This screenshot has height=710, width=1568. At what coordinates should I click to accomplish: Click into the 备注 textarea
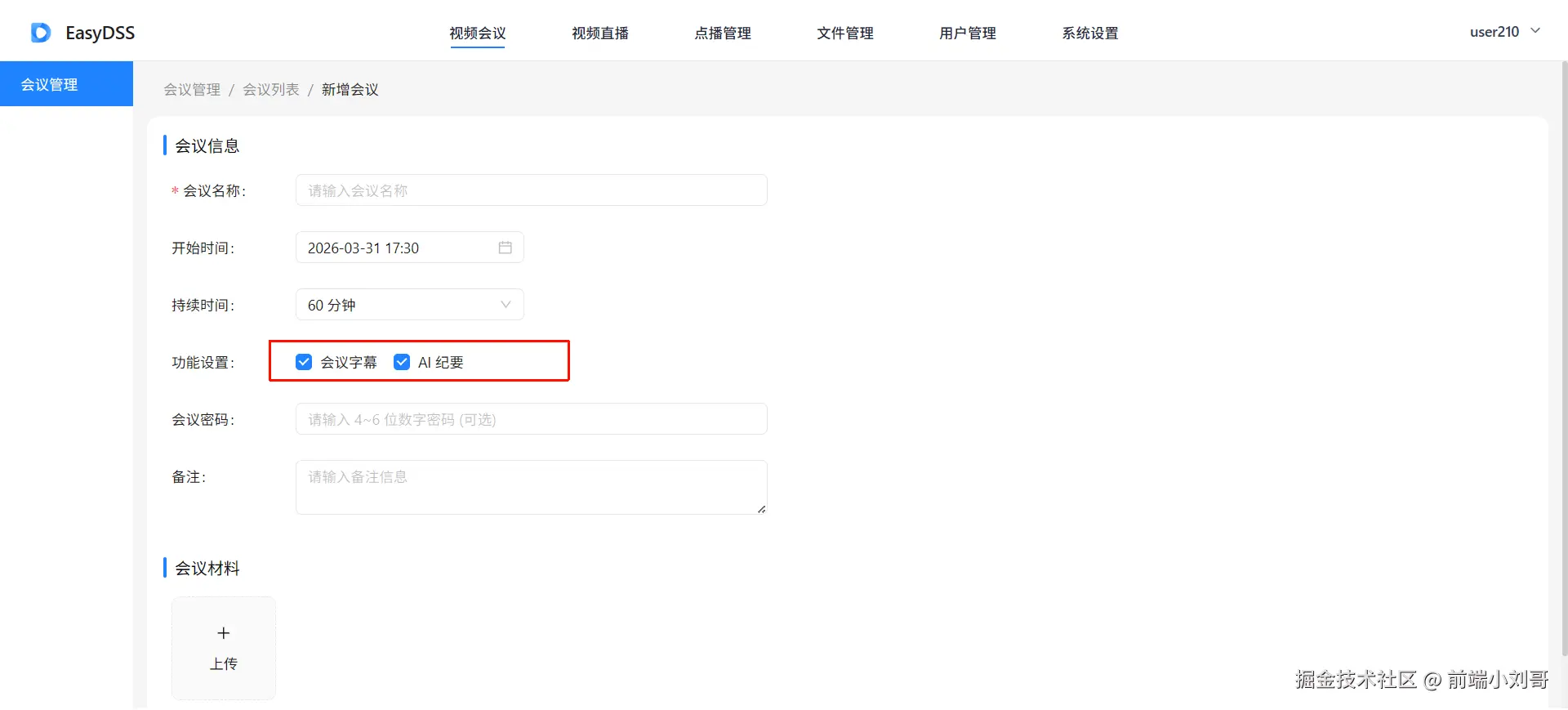pyautogui.click(x=532, y=488)
